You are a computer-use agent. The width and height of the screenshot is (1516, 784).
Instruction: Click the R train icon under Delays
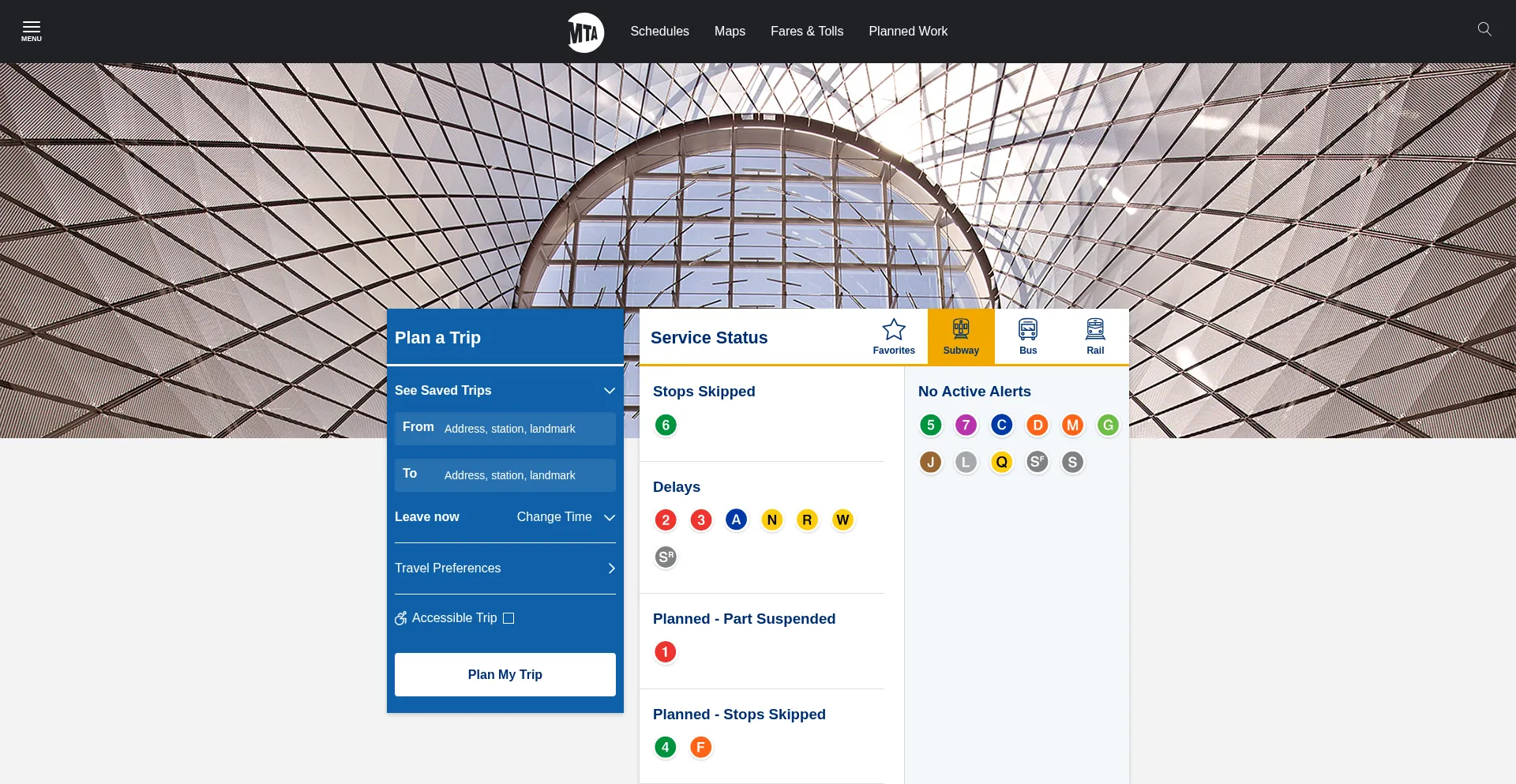click(807, 520)
